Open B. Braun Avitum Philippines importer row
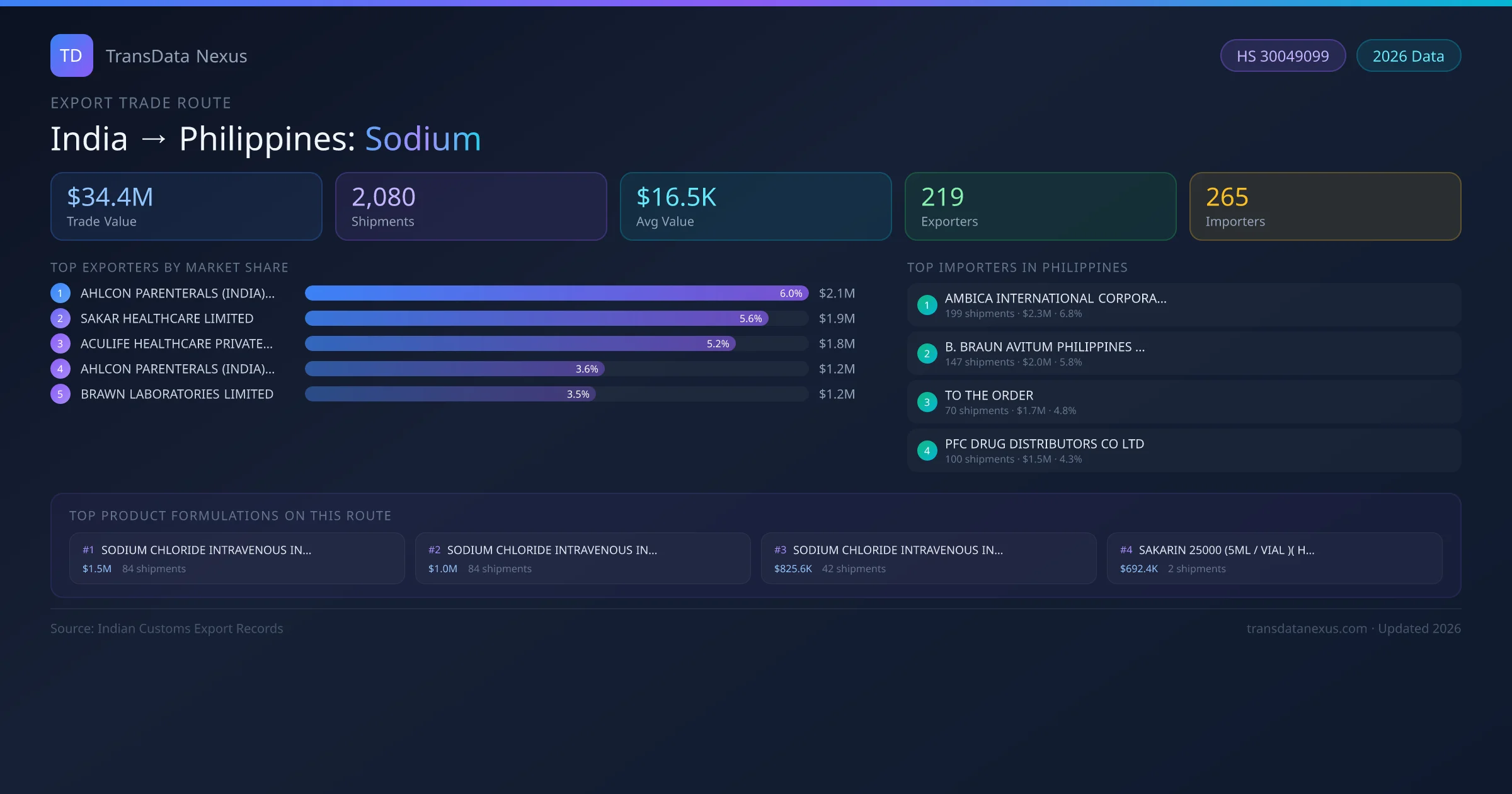Image resolution: width=1512 pixels, height=794 pixels. (1183, 354)
